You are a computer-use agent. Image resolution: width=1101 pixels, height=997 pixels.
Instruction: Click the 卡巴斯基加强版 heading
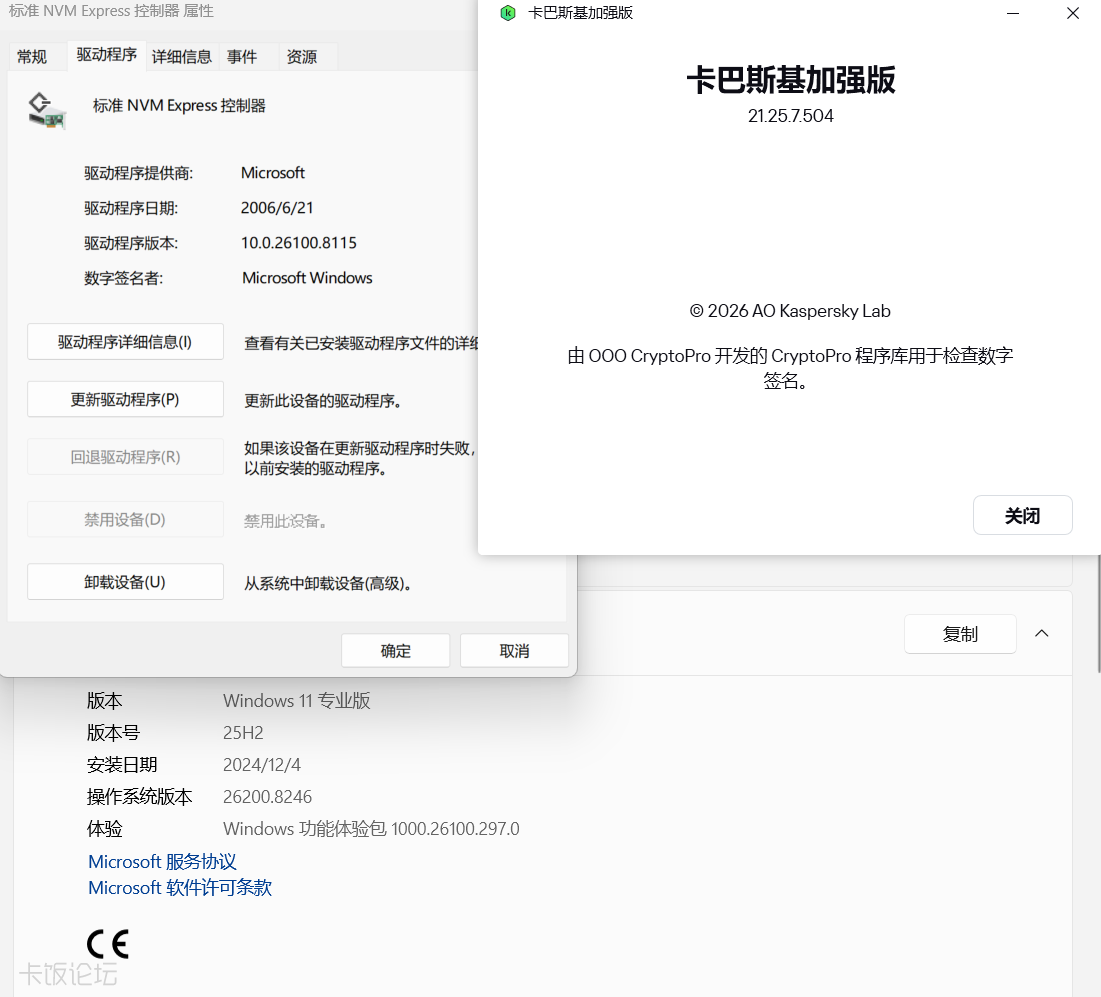pyautogui.click(x=791, y=79)
